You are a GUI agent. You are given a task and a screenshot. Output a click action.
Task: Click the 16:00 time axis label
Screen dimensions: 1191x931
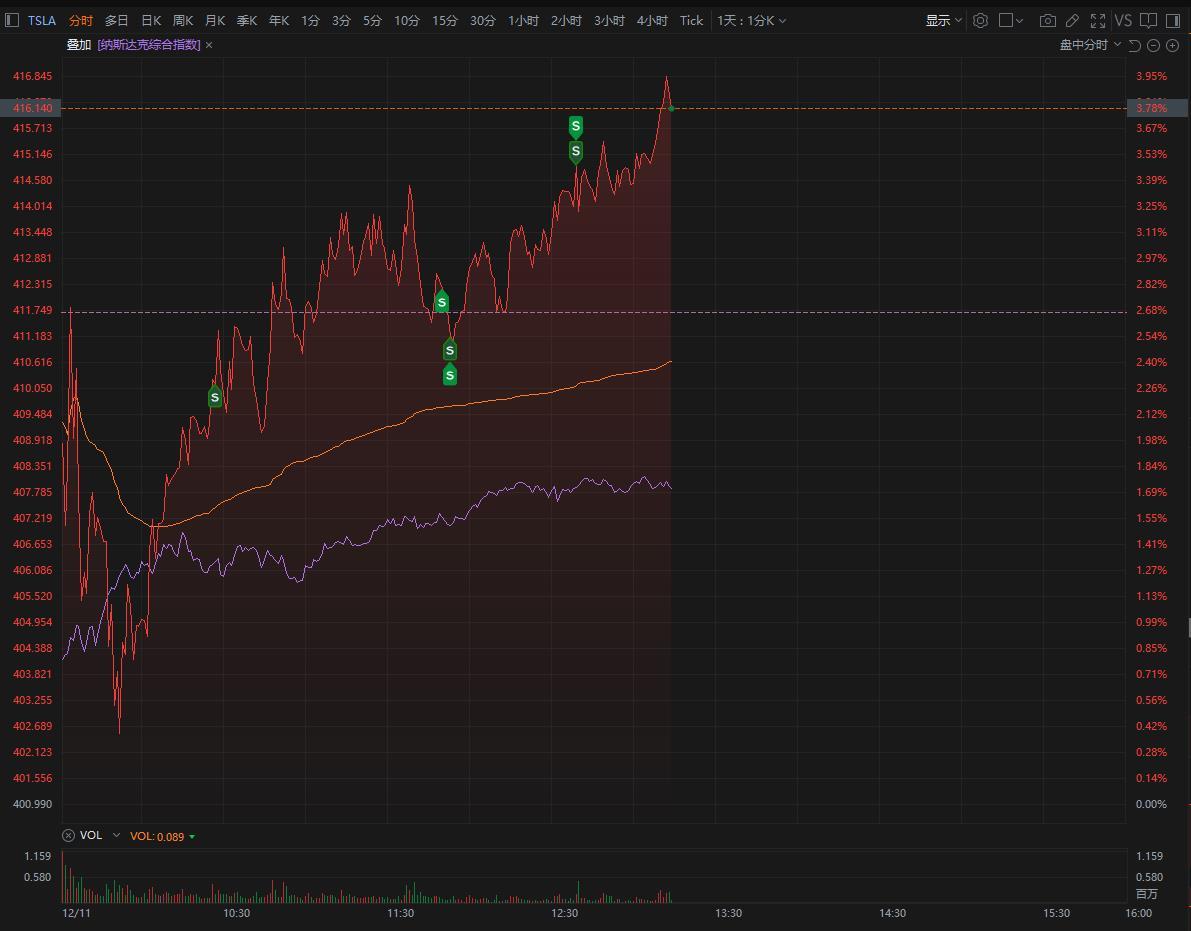[1139, 913]
